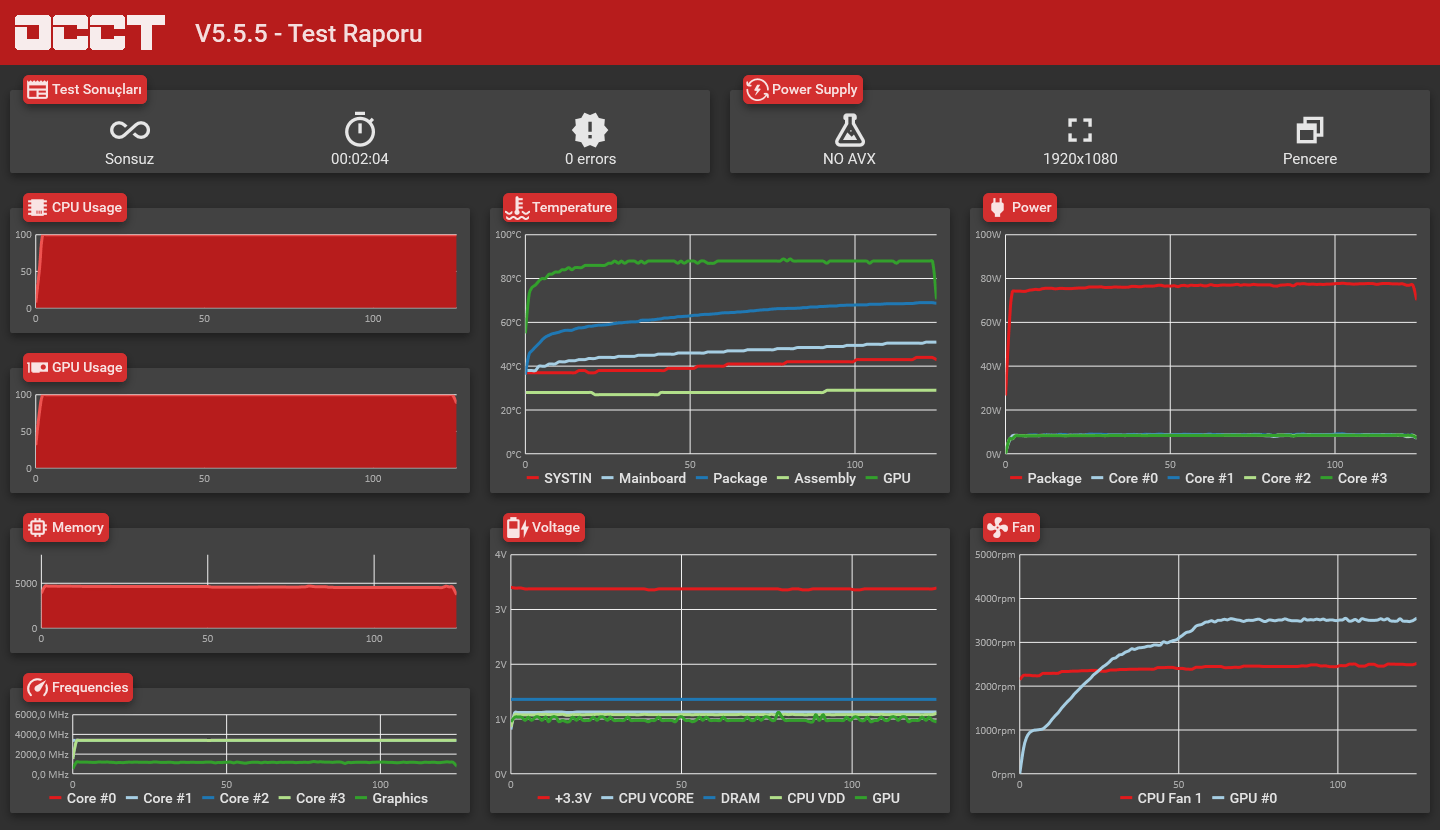Click the Power Supply badge icon

coord(757,90)
